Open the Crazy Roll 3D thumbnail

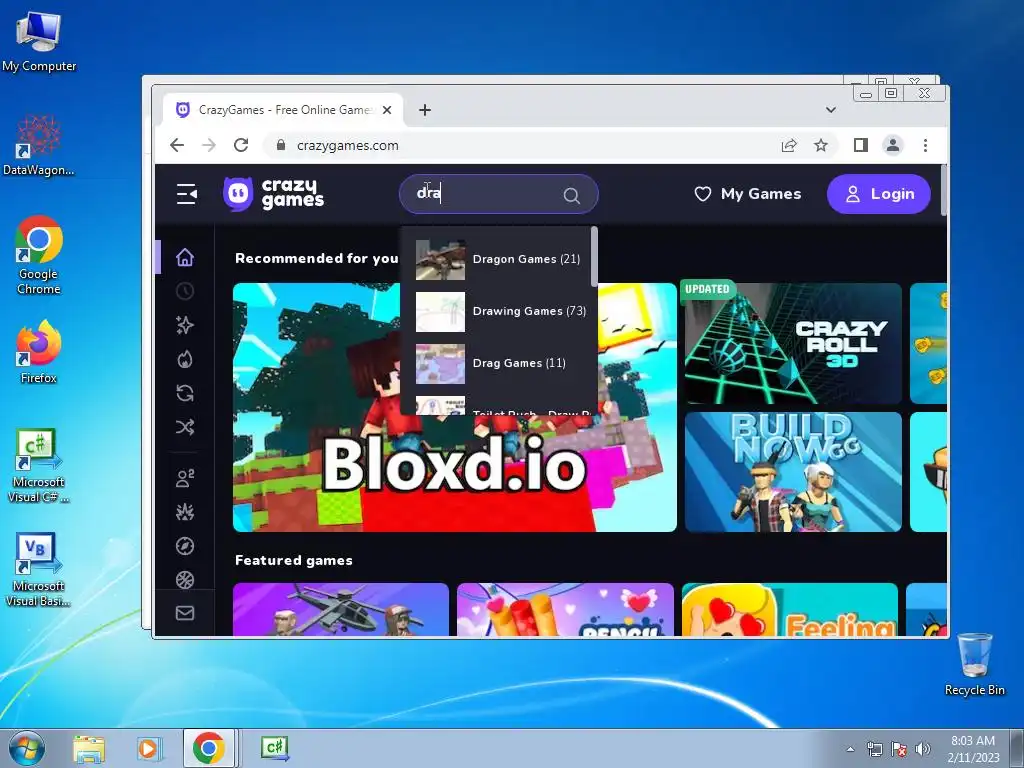[793, 344]
